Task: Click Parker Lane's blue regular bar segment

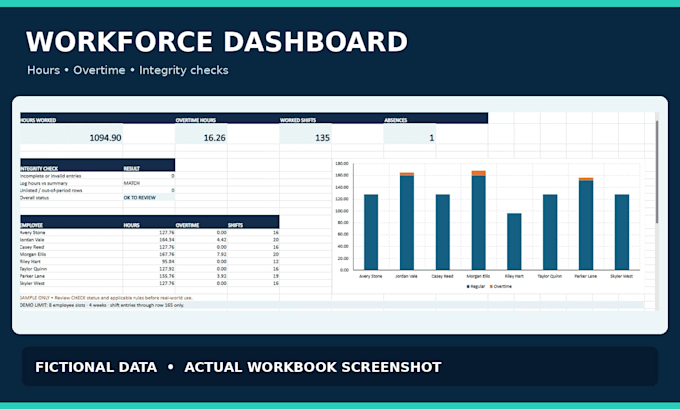Action: click(x=586, y=225)
